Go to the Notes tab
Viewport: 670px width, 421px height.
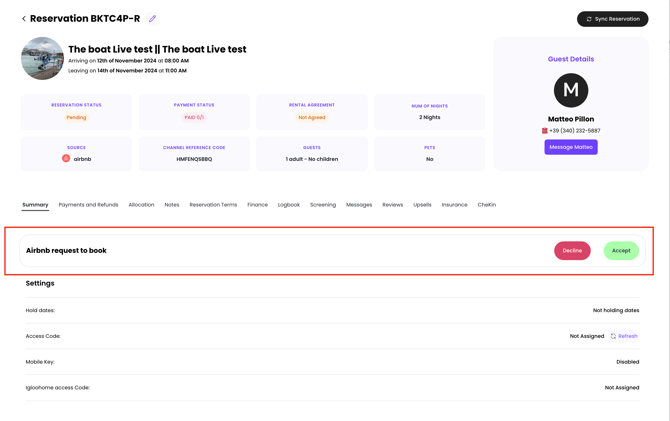172,205
